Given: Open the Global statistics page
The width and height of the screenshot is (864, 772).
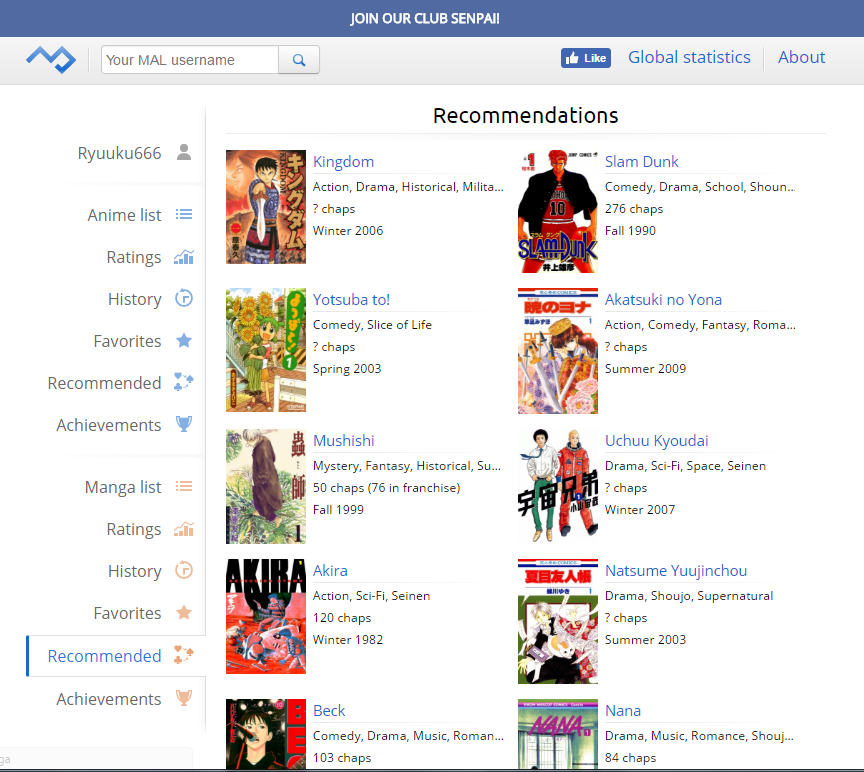Looking at the screenshot, I should [x=689, y=57].
